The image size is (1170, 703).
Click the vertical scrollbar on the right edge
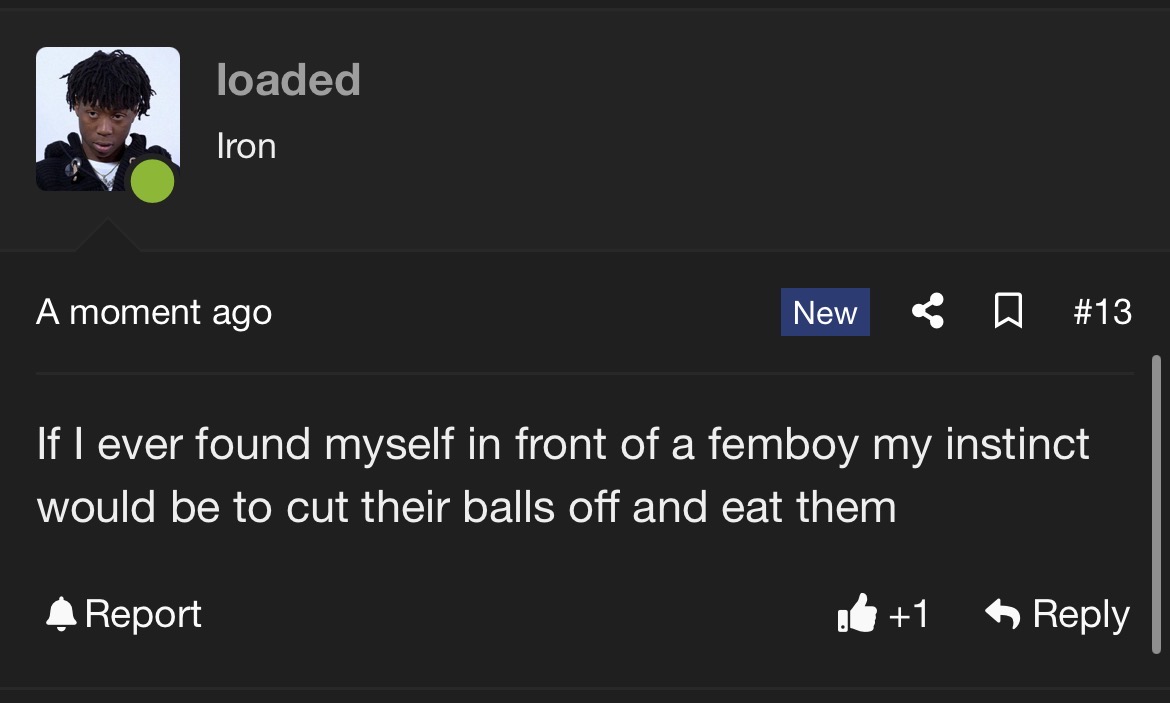1156,504
